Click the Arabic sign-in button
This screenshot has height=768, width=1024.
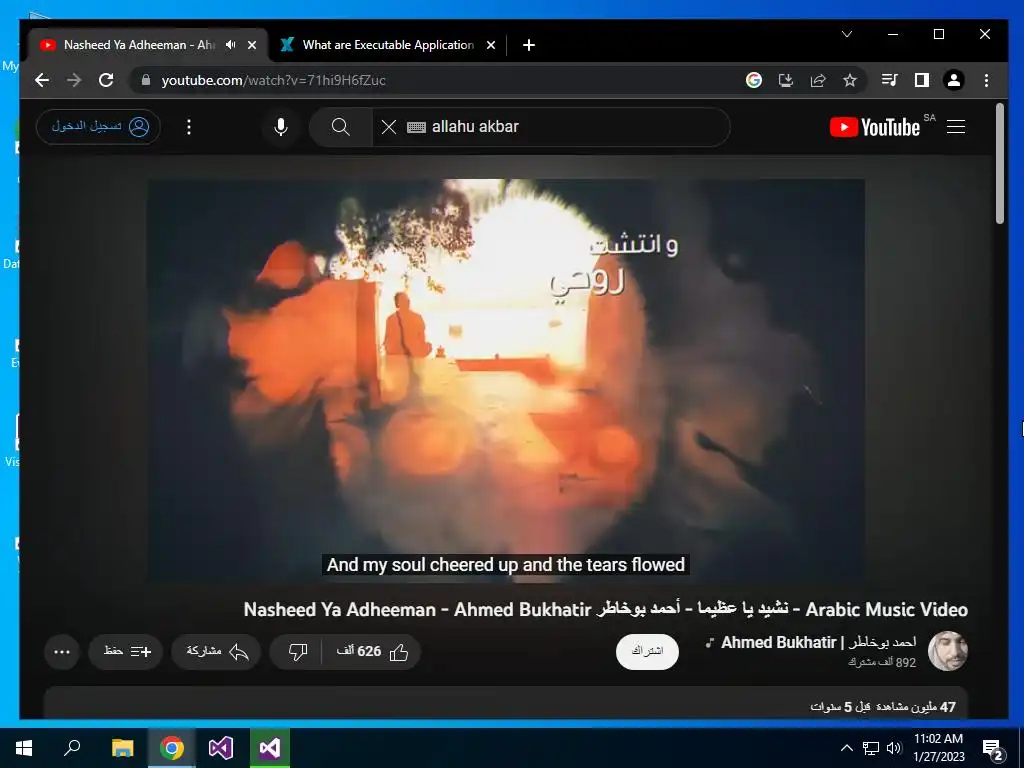99,126
